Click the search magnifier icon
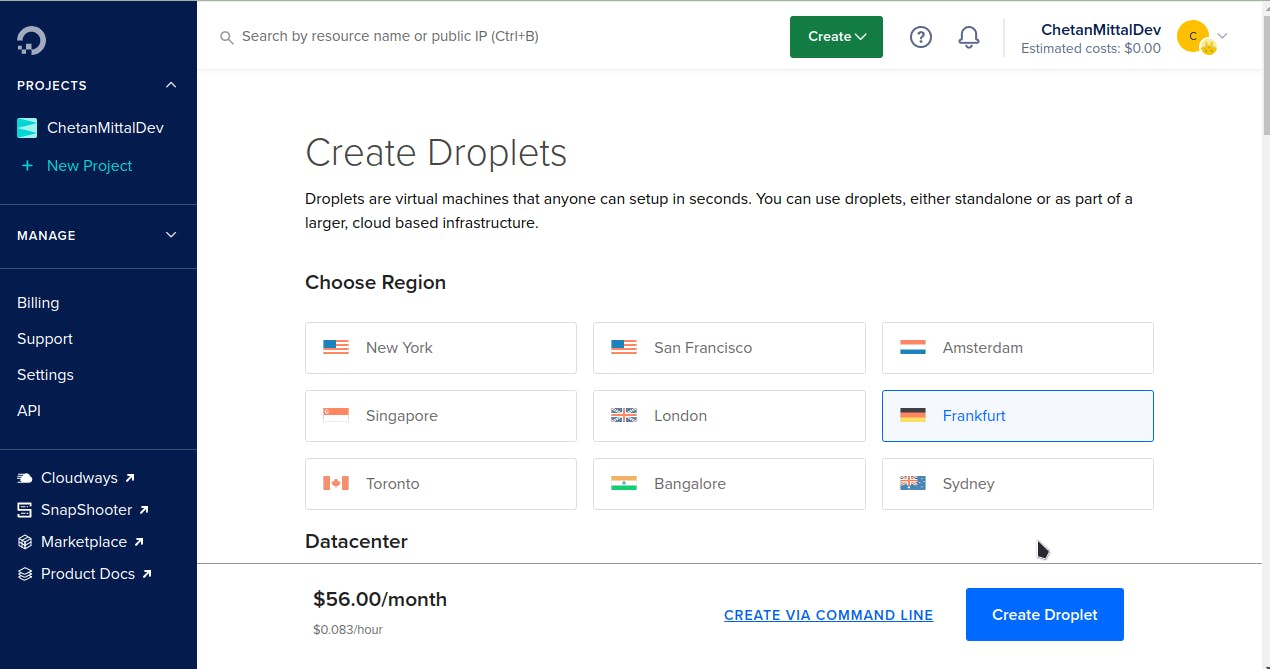The width and height of the screenshot is (1270, 669). (x=227, y=38)
